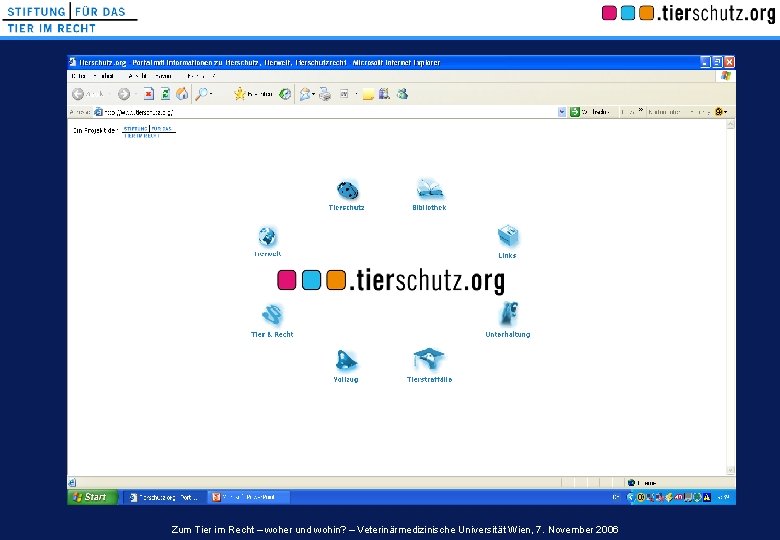Open the Bearbeiten menu
Image resolution: width=780 pixels, height=540 pixels.
(104, 76)
